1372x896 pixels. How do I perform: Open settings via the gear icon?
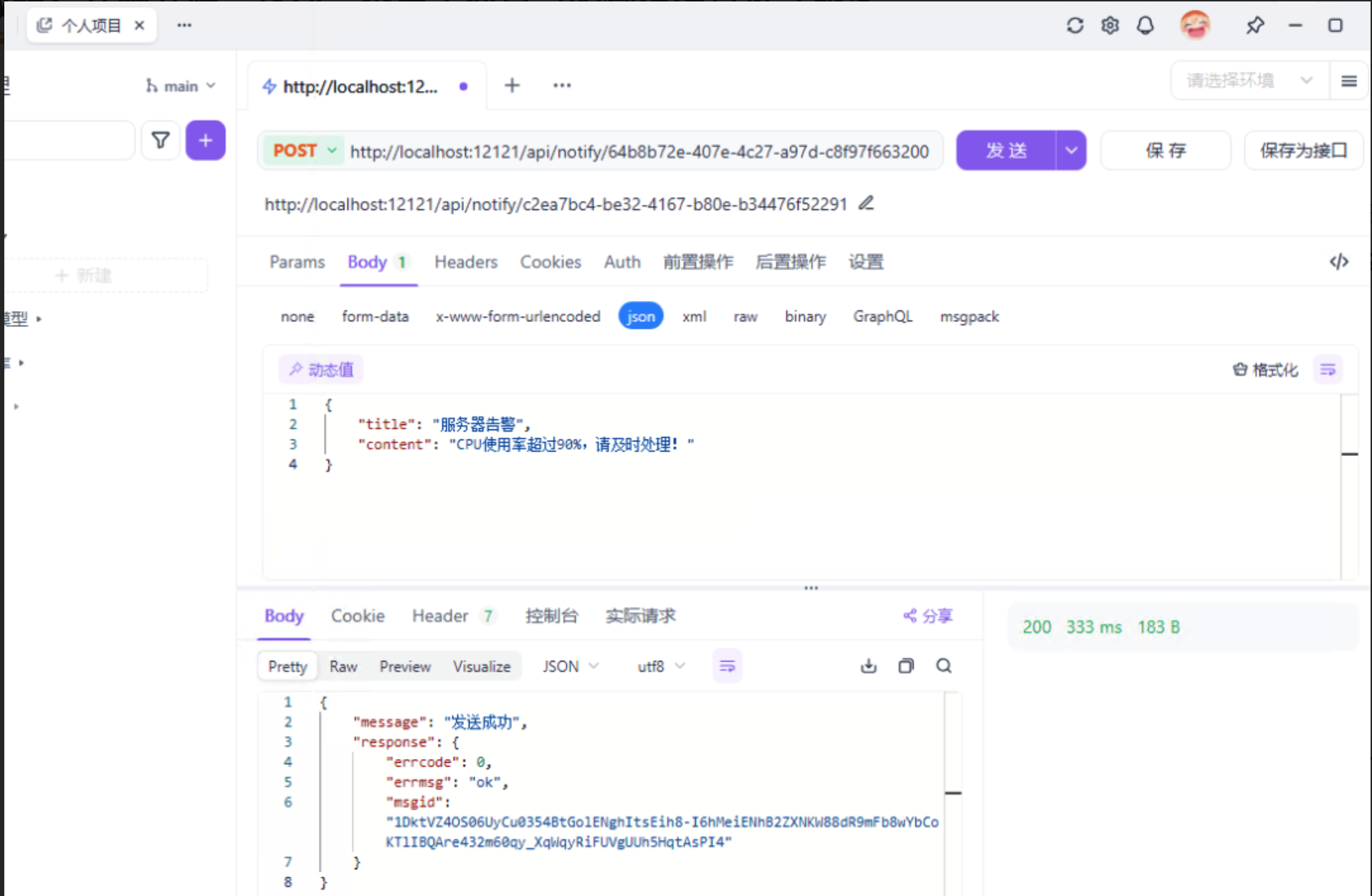(1110, 26)
